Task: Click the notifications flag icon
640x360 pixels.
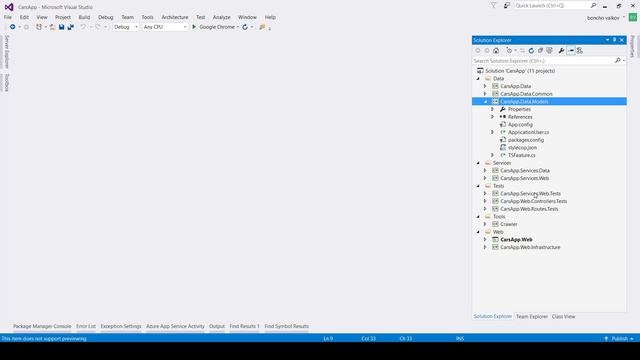Action: point(493,5)
